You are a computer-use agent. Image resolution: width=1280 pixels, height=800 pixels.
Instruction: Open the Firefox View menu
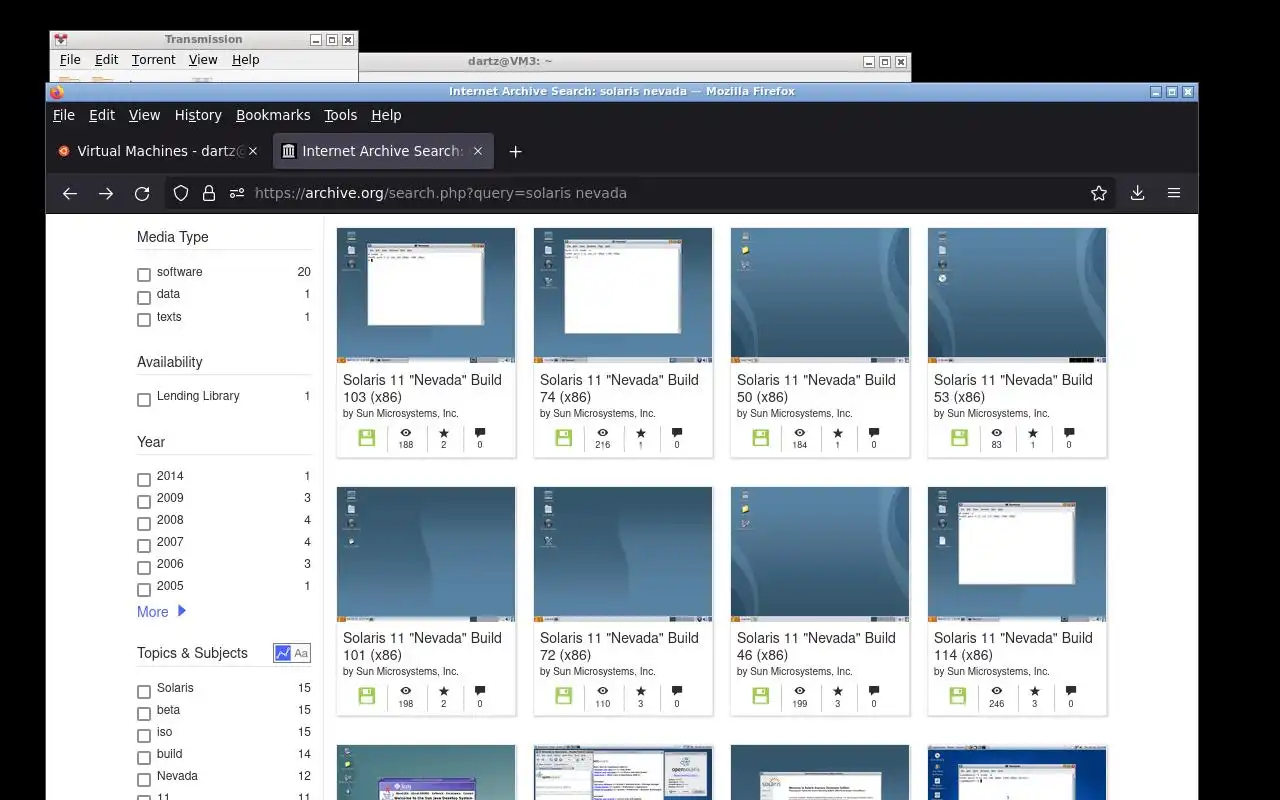point(144,115)
